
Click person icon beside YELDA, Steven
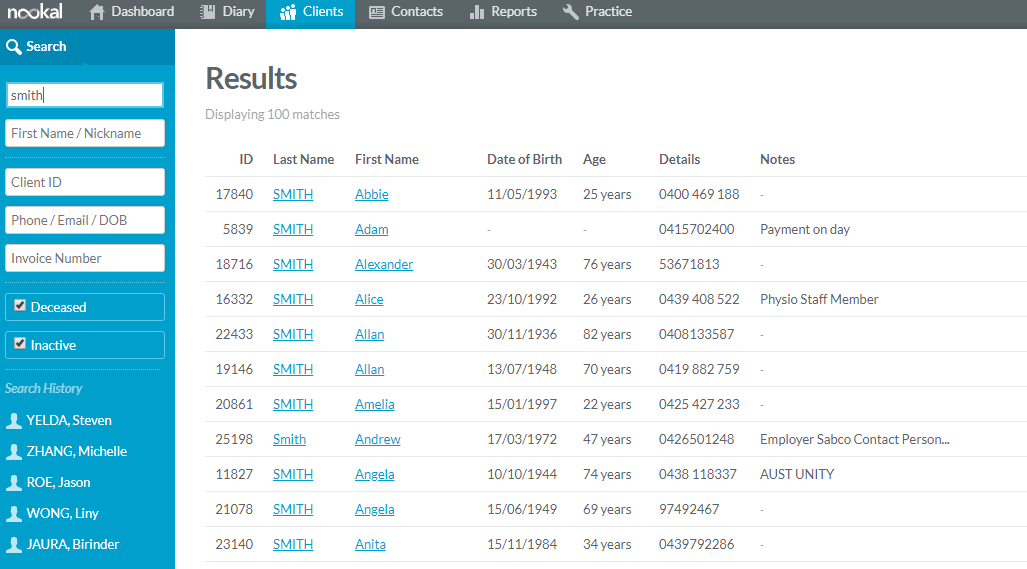pyautogui.click(x=14, y=421)
